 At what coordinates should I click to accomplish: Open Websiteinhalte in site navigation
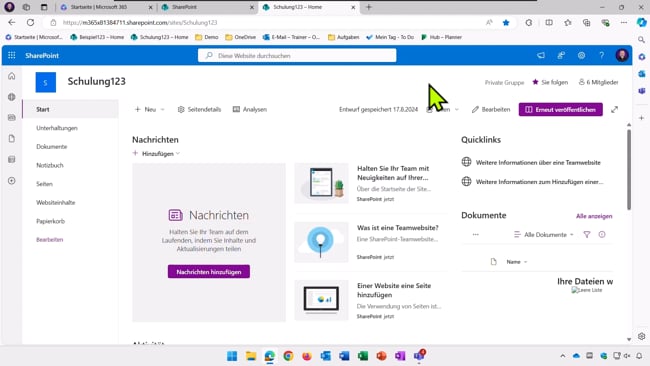(56, 203)
